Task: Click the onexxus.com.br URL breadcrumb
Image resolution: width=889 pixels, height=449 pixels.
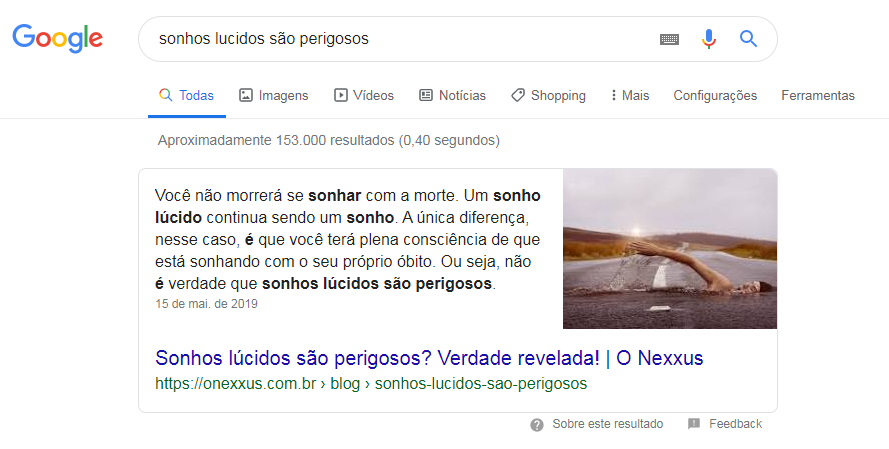Action: tap(371, 384)
